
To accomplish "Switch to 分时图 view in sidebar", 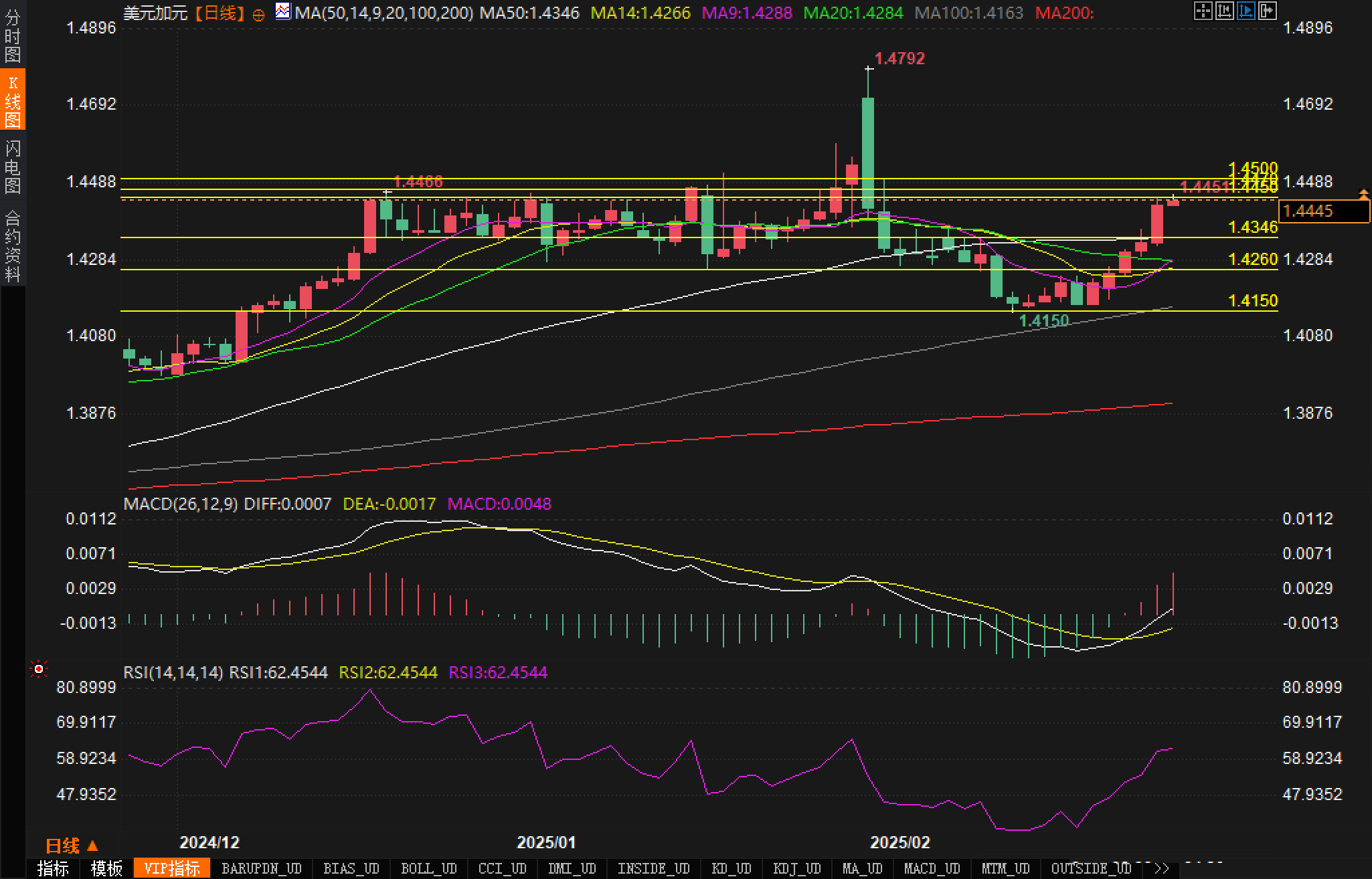I will click(12, 36).
